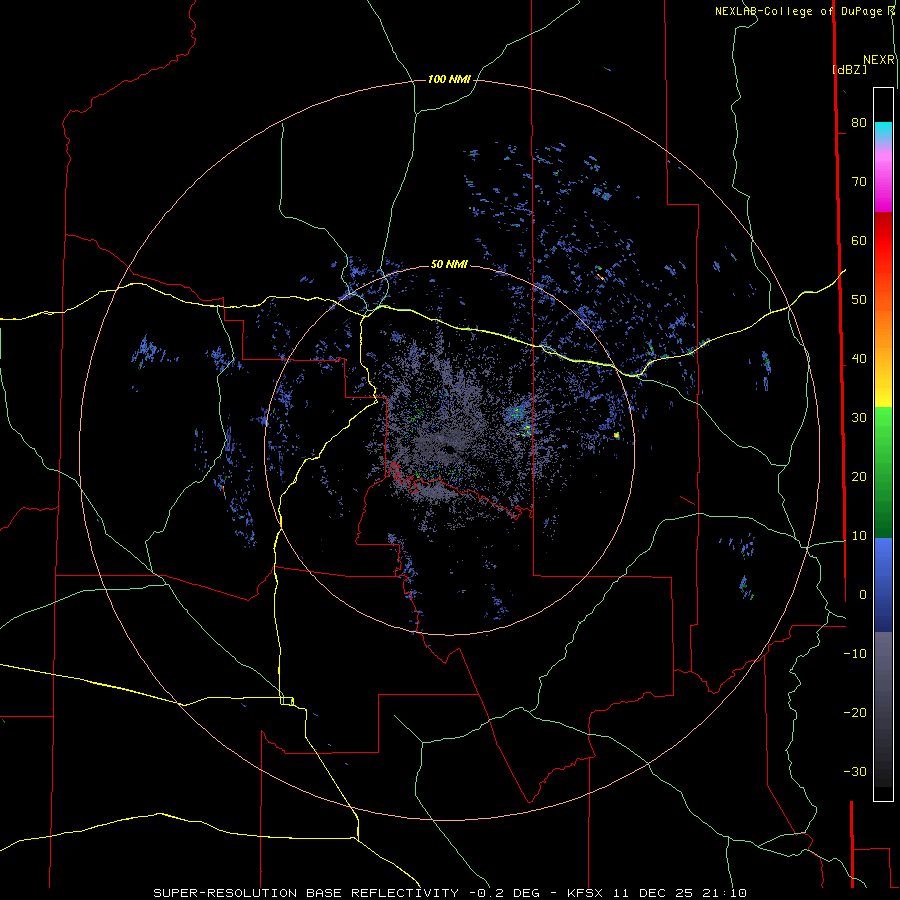The height and width of the screenshot is (900, 900).
Task: Click the 20 value on dBZ scale
Action: point(859,477)
